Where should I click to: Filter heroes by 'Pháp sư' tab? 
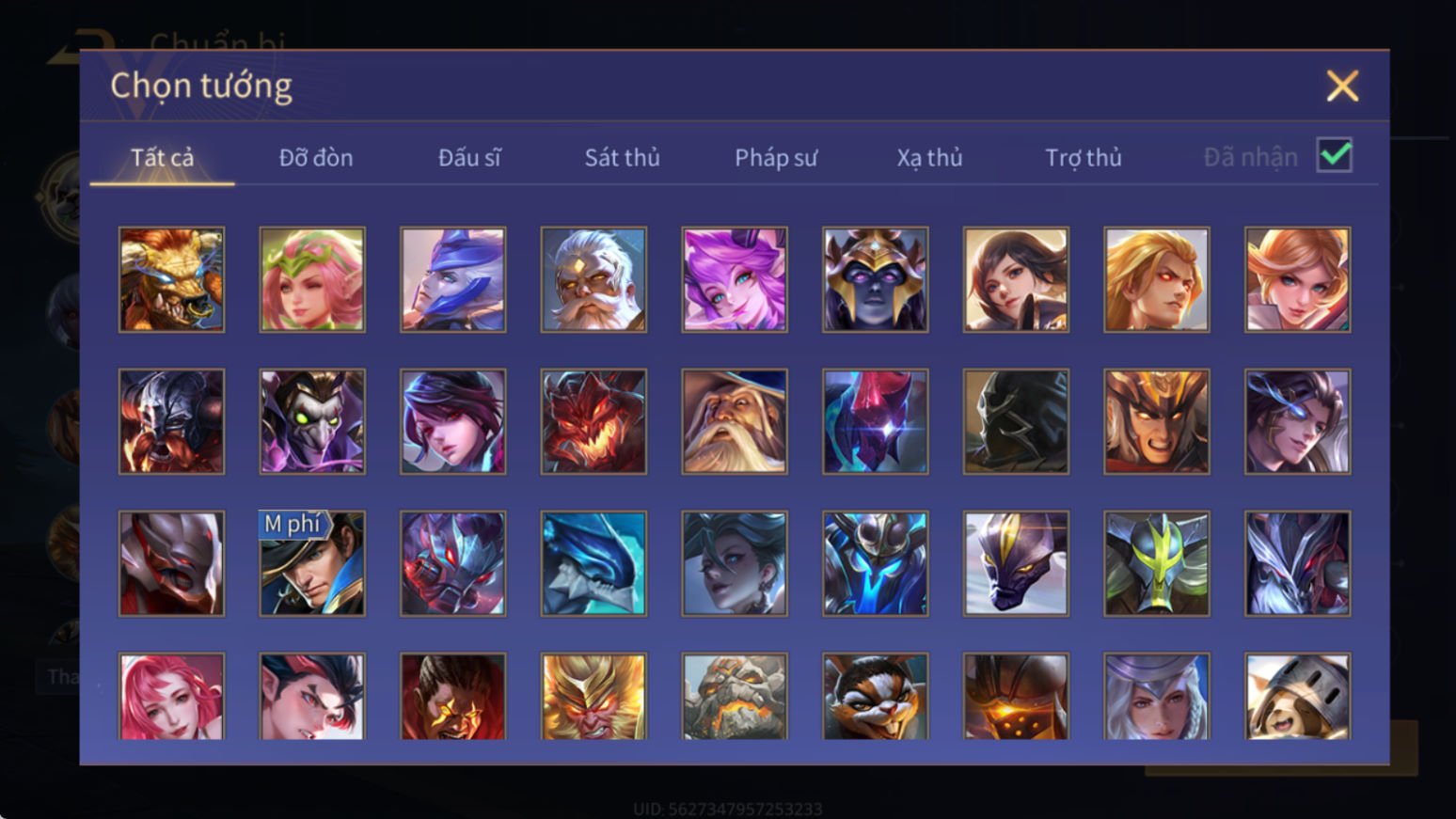coord(776,157)
